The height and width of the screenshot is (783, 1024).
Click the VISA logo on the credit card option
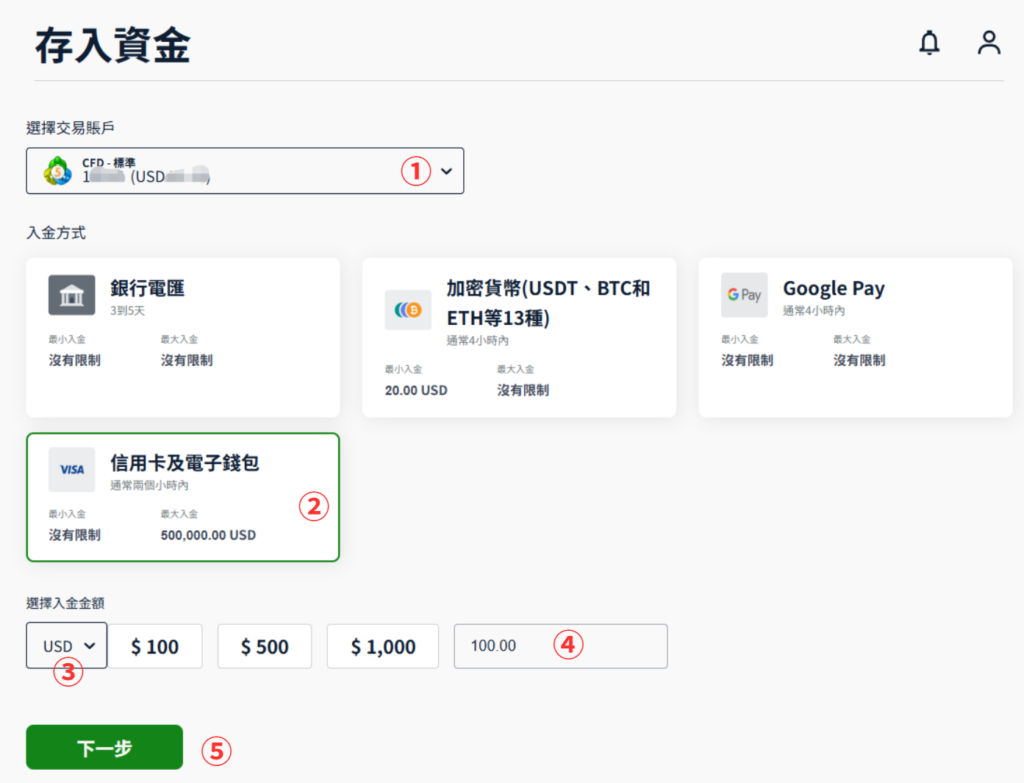[x=71, y=470]
